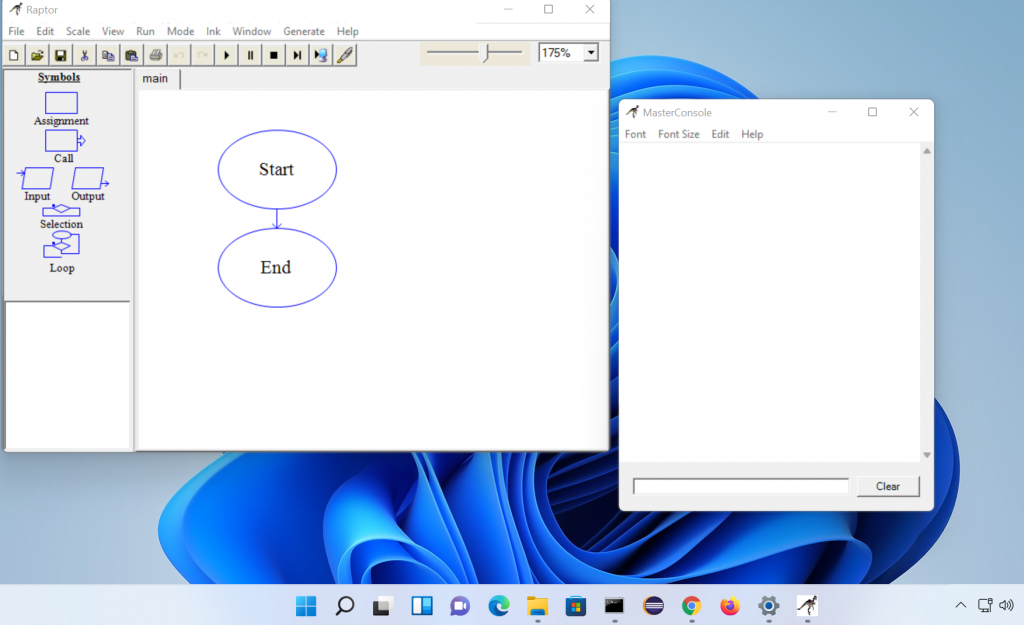
Task: Save the current flowchart
Action: (59, 54)
